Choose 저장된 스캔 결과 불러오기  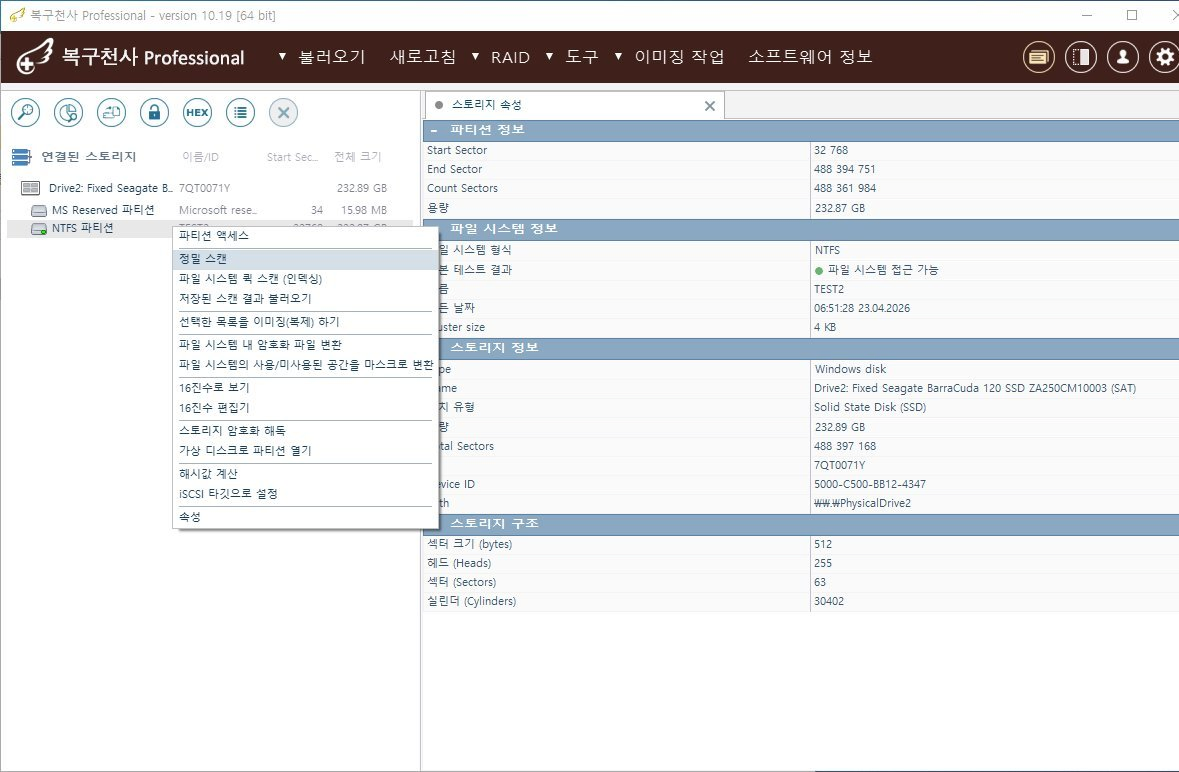[x=305, y=298]
